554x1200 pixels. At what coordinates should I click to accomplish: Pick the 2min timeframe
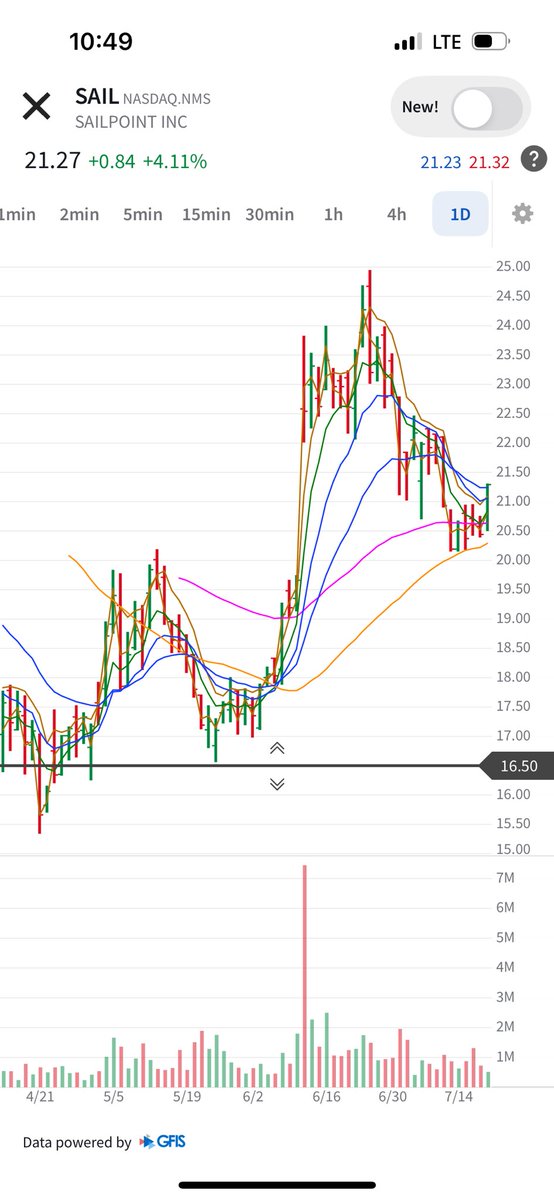click(79, 214)
